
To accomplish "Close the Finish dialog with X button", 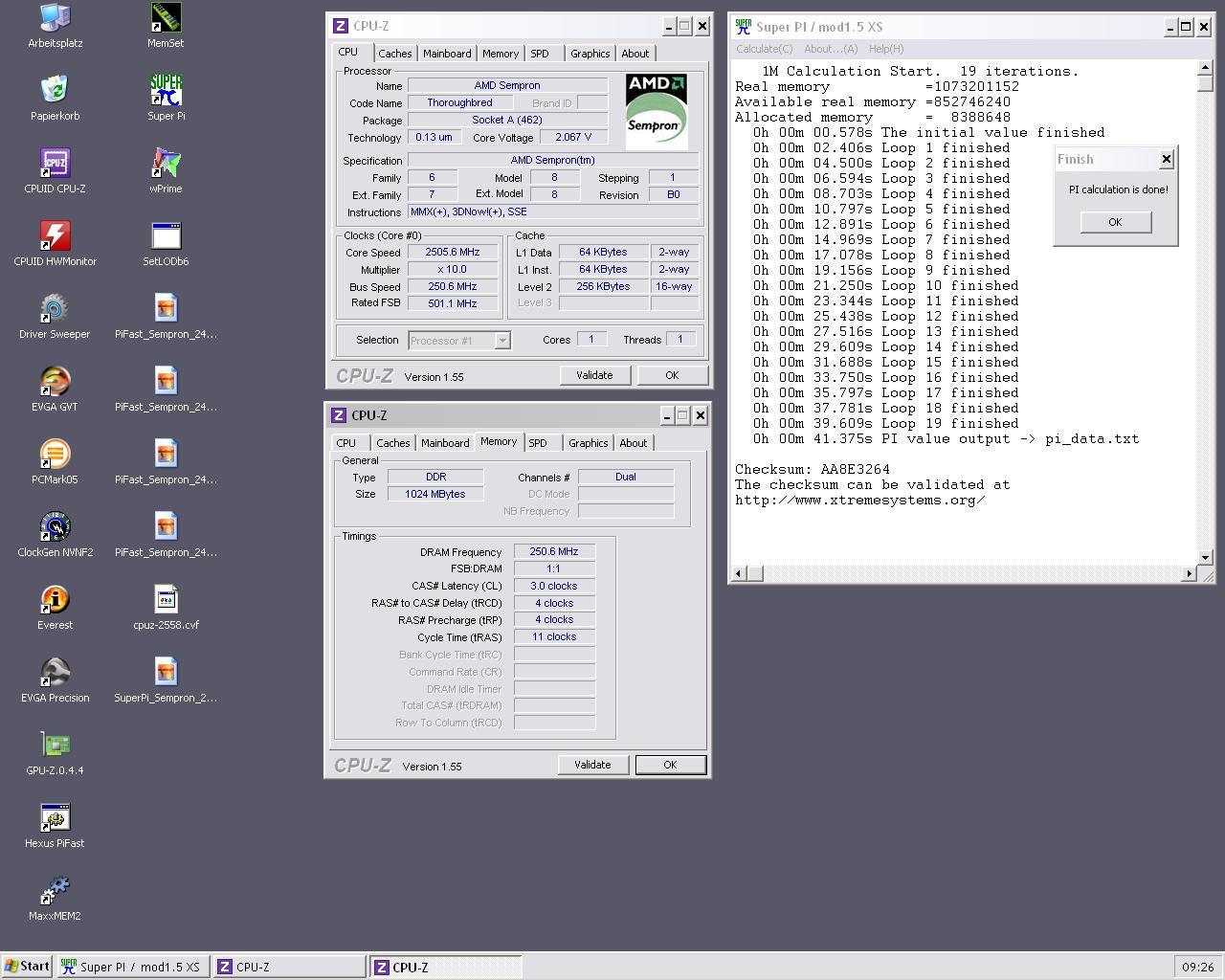I will 1166,159.
